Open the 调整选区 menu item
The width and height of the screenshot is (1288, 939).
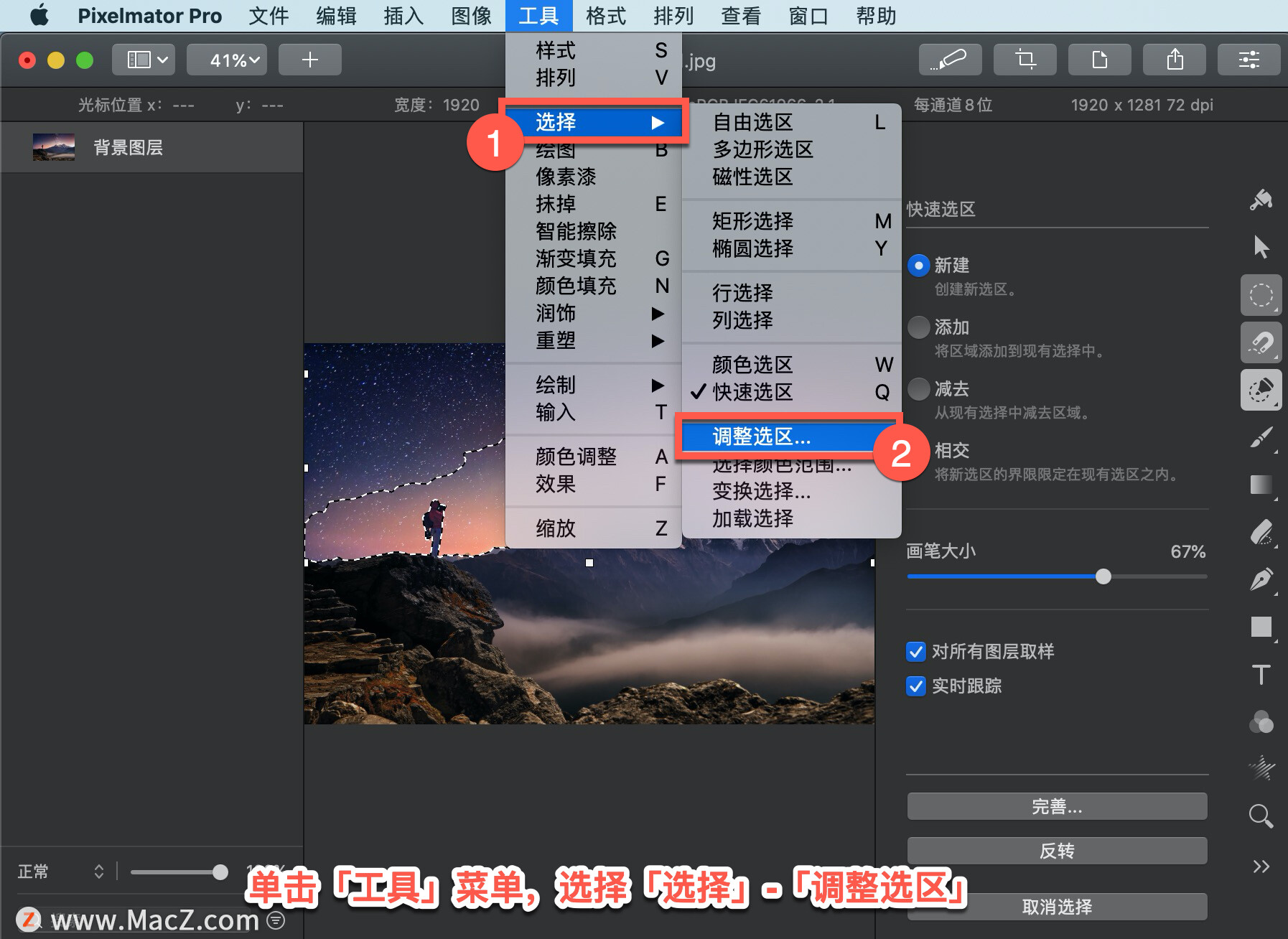pyautogui.click(x=761, y=437)
